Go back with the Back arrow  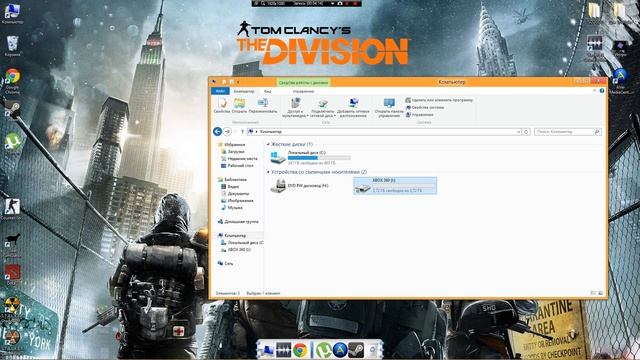point(218,131)
